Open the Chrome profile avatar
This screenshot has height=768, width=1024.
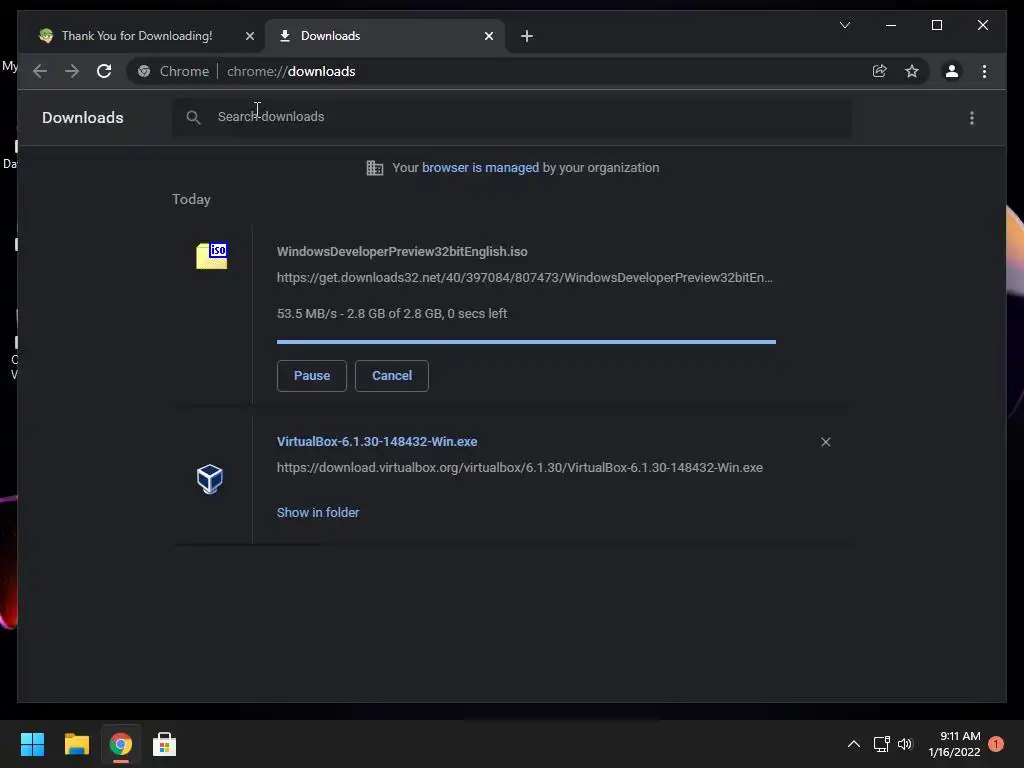952,71
